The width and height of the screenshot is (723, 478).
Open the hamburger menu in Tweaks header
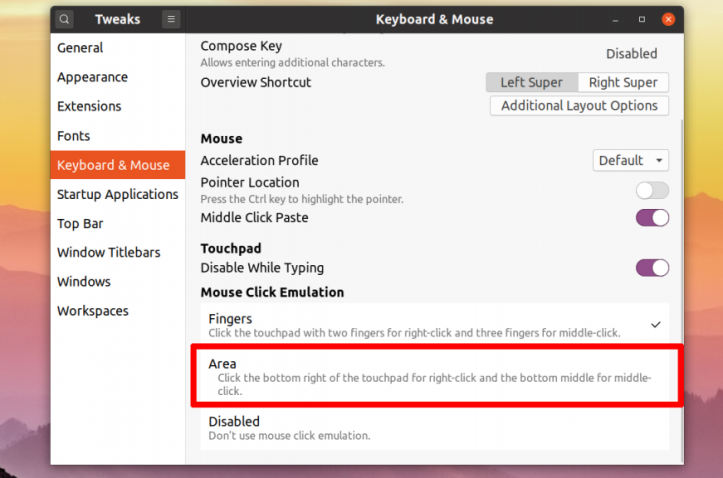[171, 19]
